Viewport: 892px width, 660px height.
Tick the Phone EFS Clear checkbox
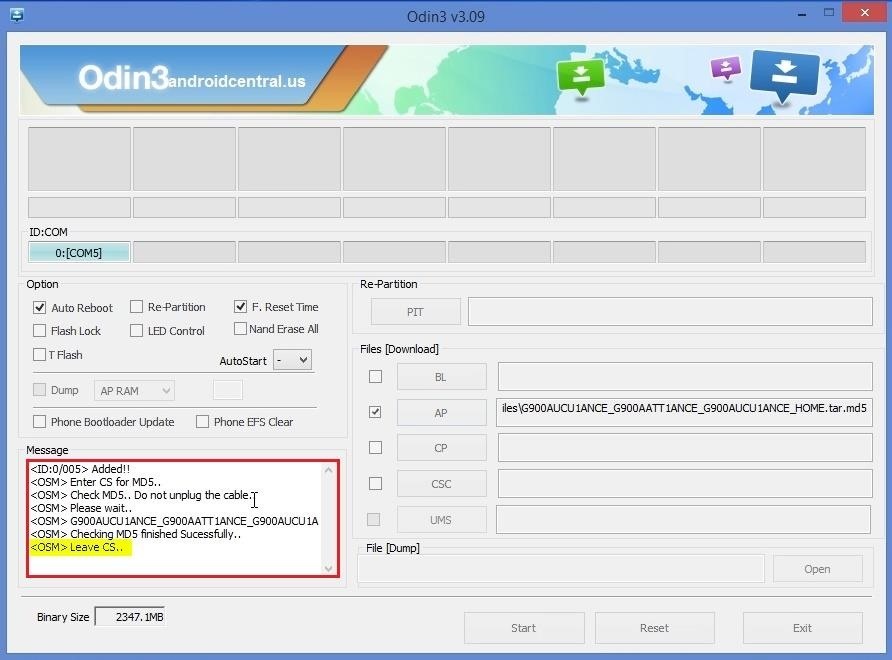click(x=202, y=422)
